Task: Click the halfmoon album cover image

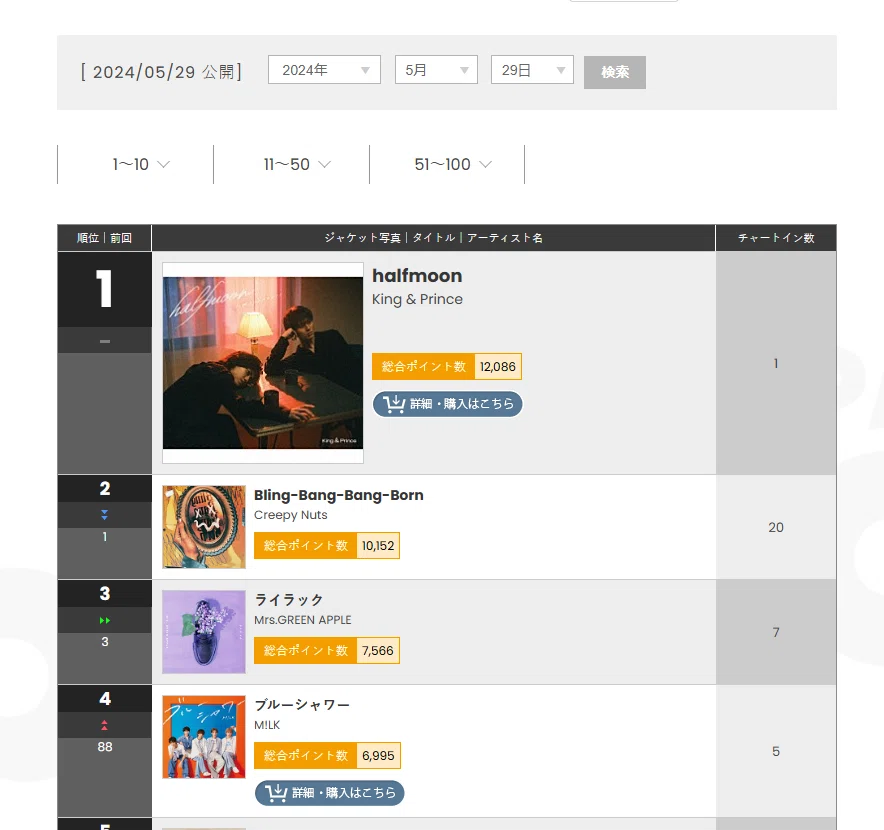Action: 263,363
